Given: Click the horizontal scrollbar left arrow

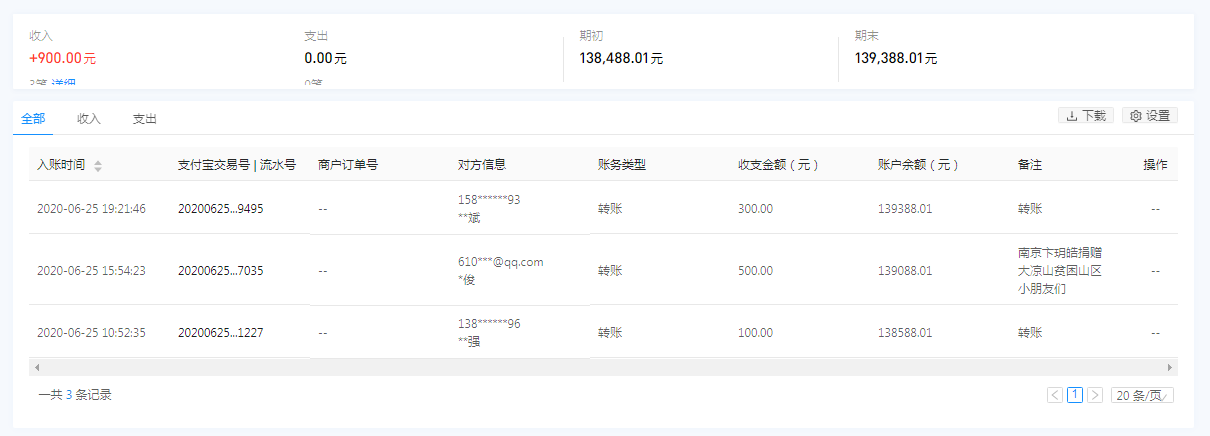Looking at the screenshot, I should (35, 367).
